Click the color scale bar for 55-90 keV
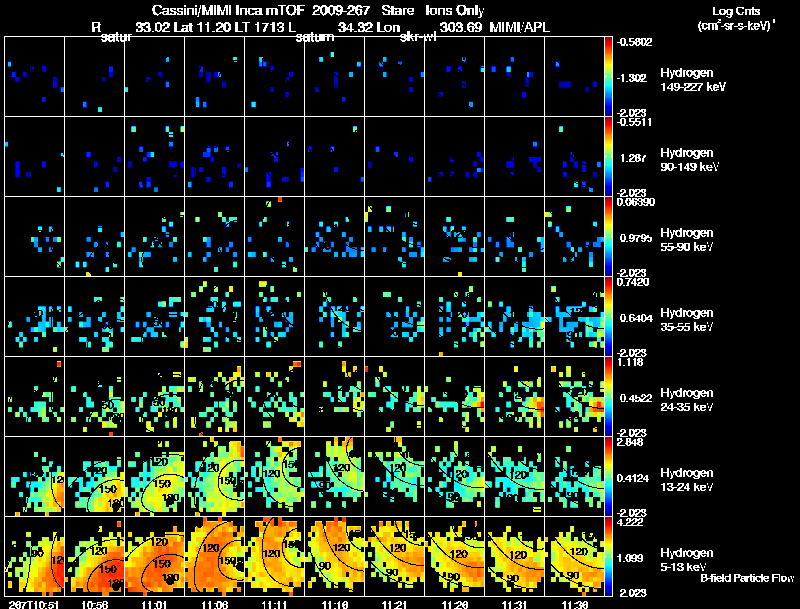This screenshot has width=800, height=609. coord(608,237)
